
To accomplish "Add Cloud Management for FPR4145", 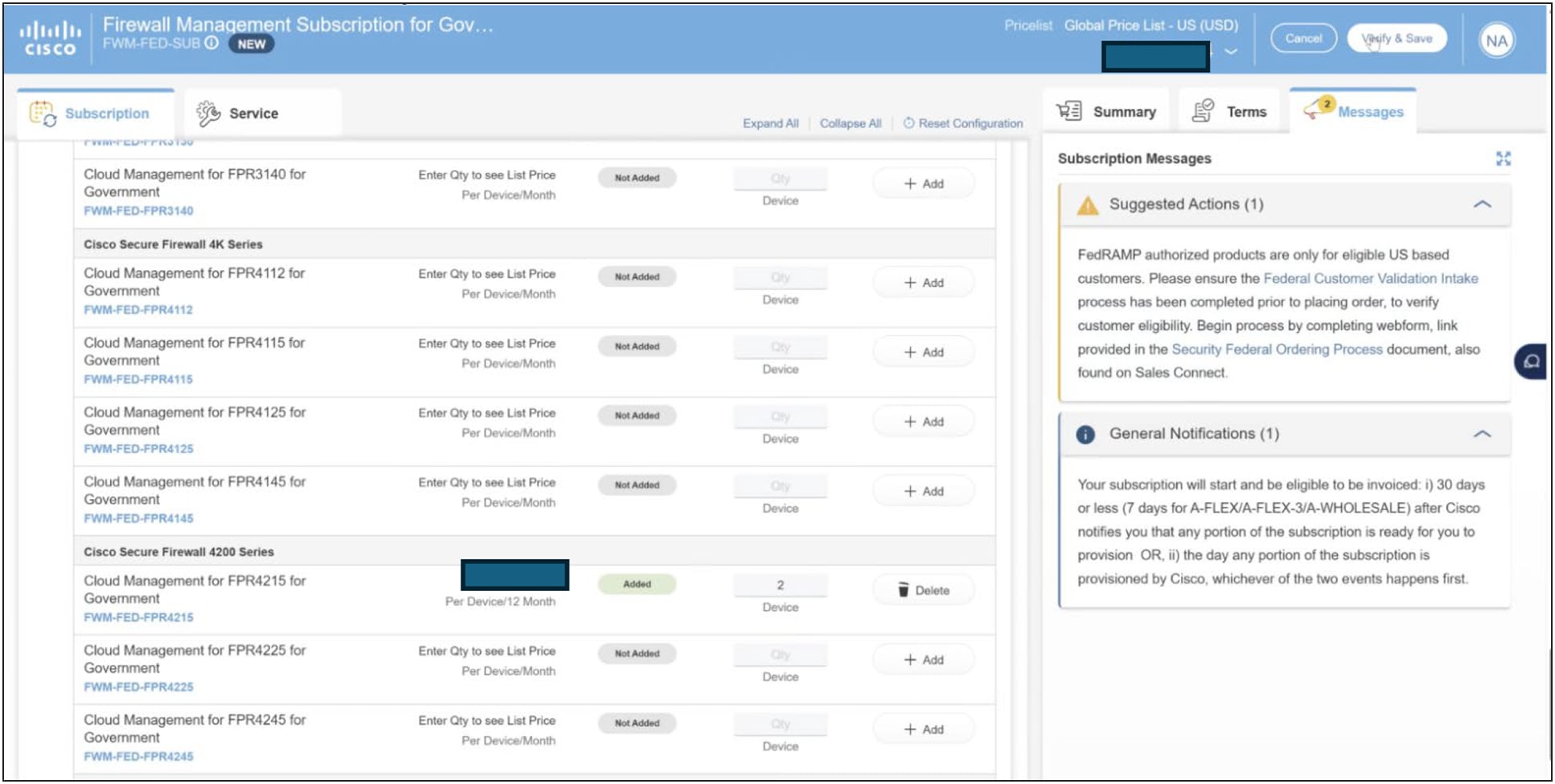I will tap(924, 492).
